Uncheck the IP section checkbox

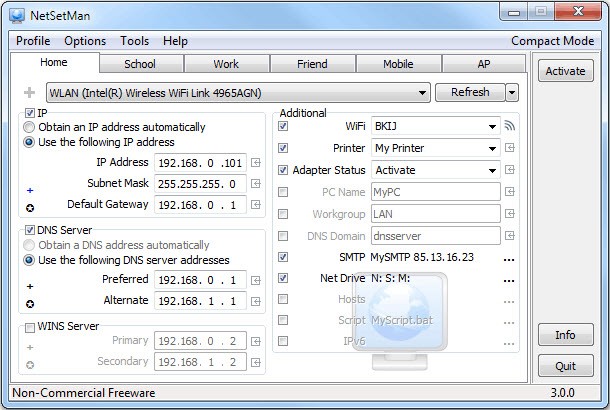(30, 113)
